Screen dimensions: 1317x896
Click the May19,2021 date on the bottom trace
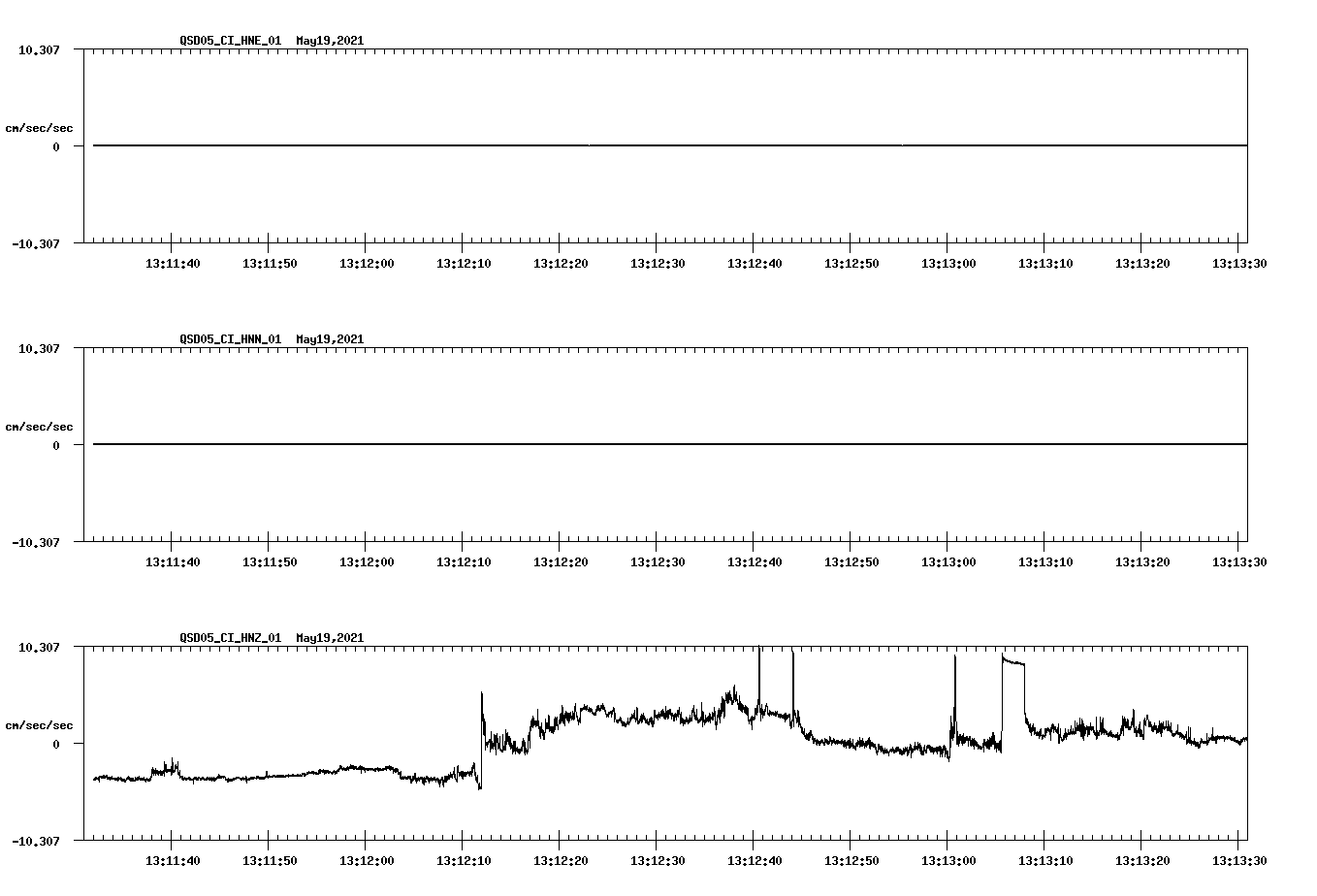pos(330,638)
